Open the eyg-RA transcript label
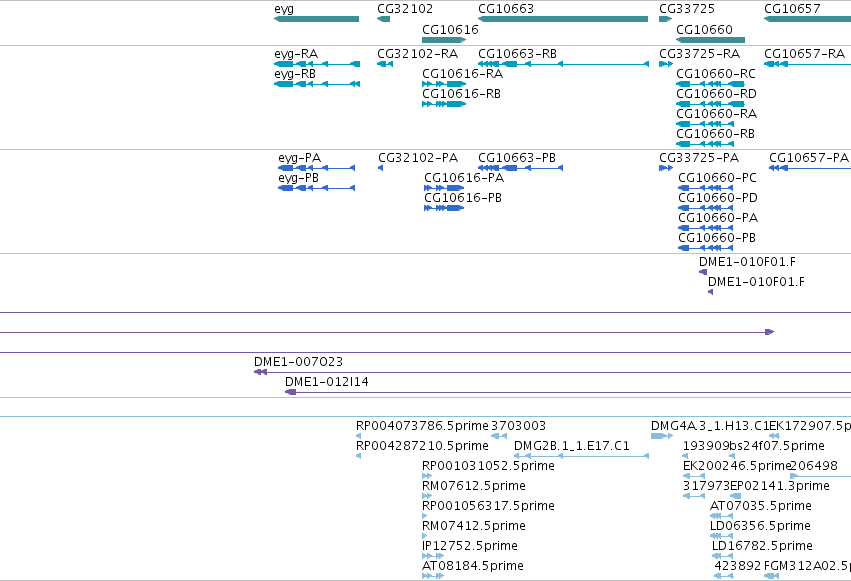The width and height of the screenshot is (851, 581). click(x=296, y=54)
